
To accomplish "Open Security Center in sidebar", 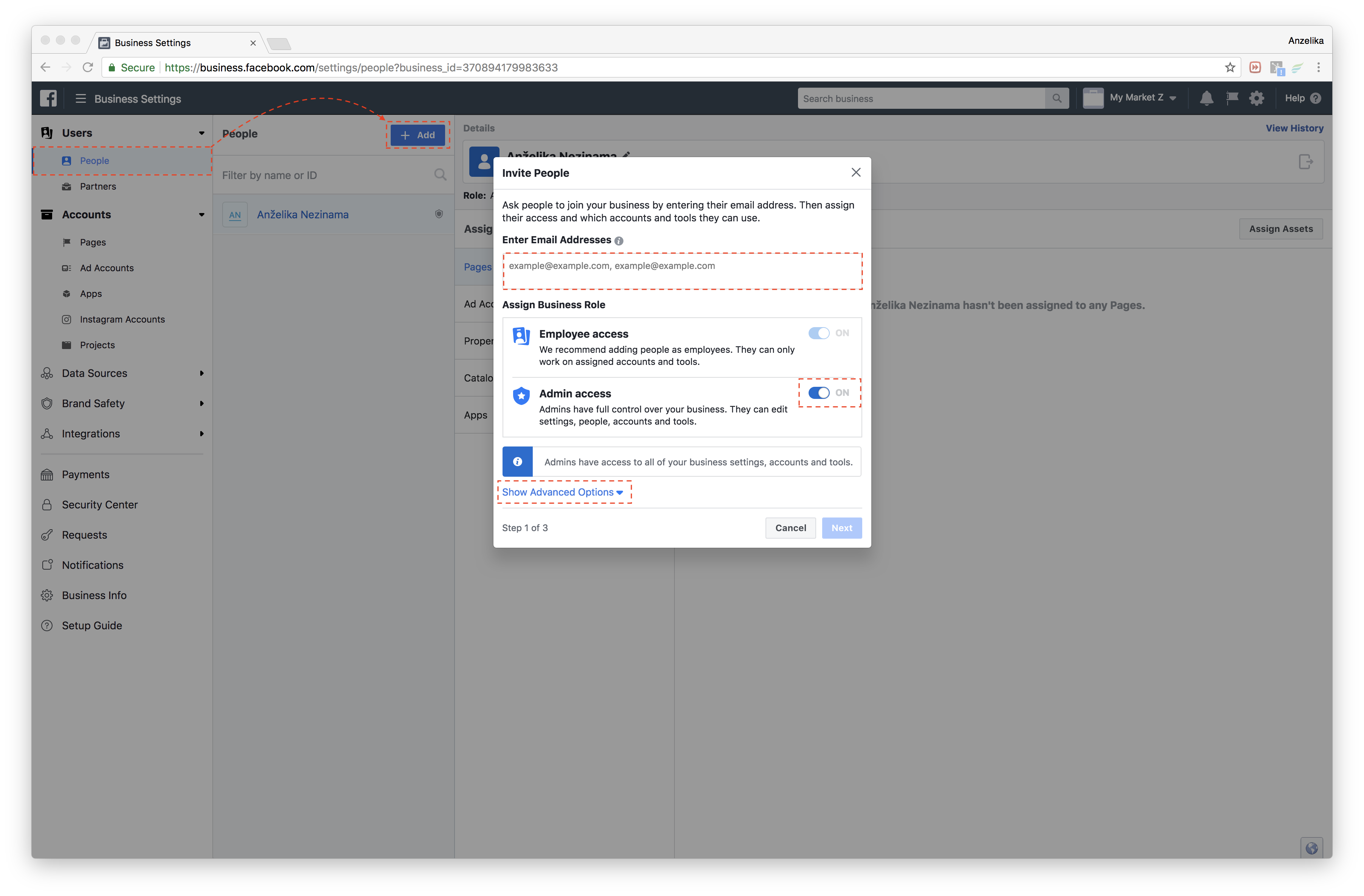I will point(100,505).
